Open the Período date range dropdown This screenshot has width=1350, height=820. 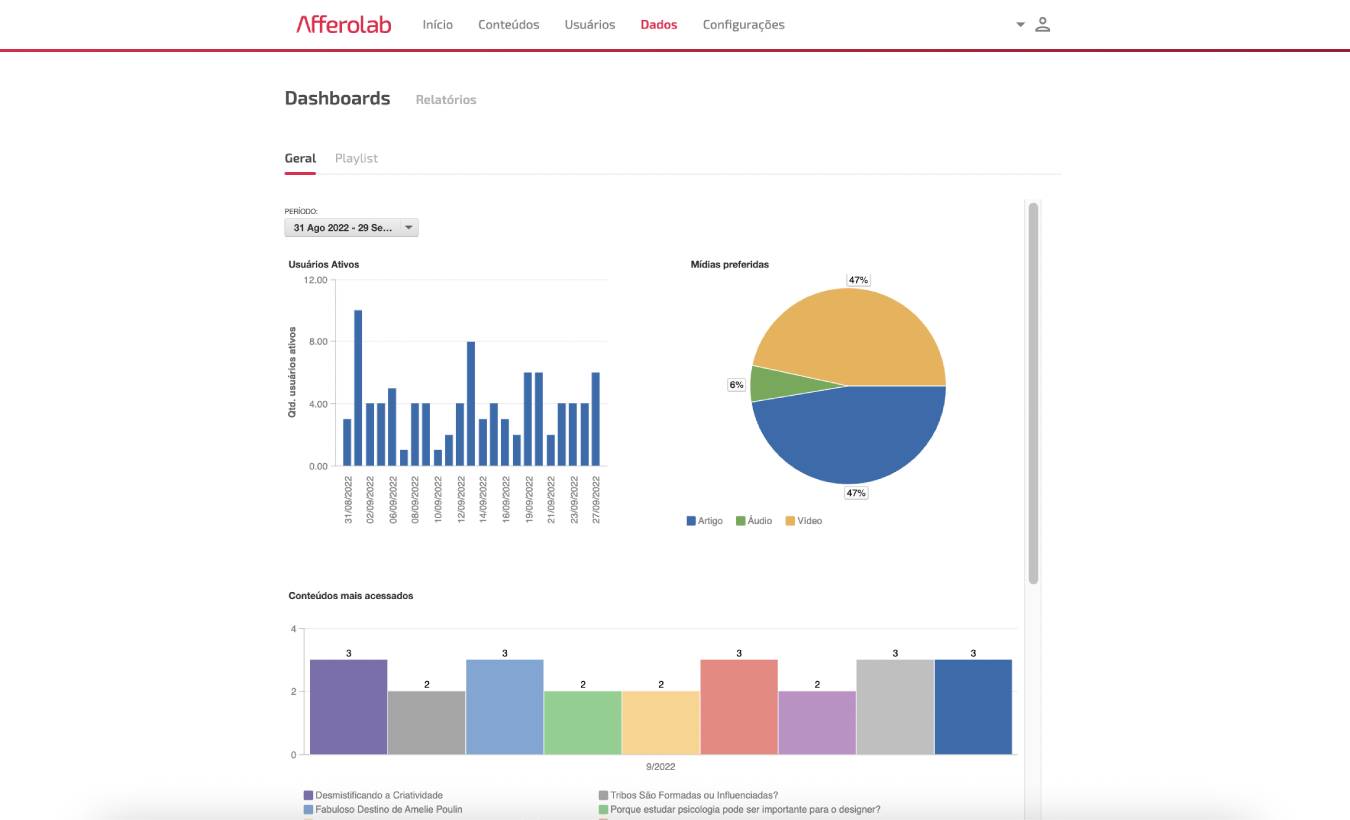[x=351, y=228]
